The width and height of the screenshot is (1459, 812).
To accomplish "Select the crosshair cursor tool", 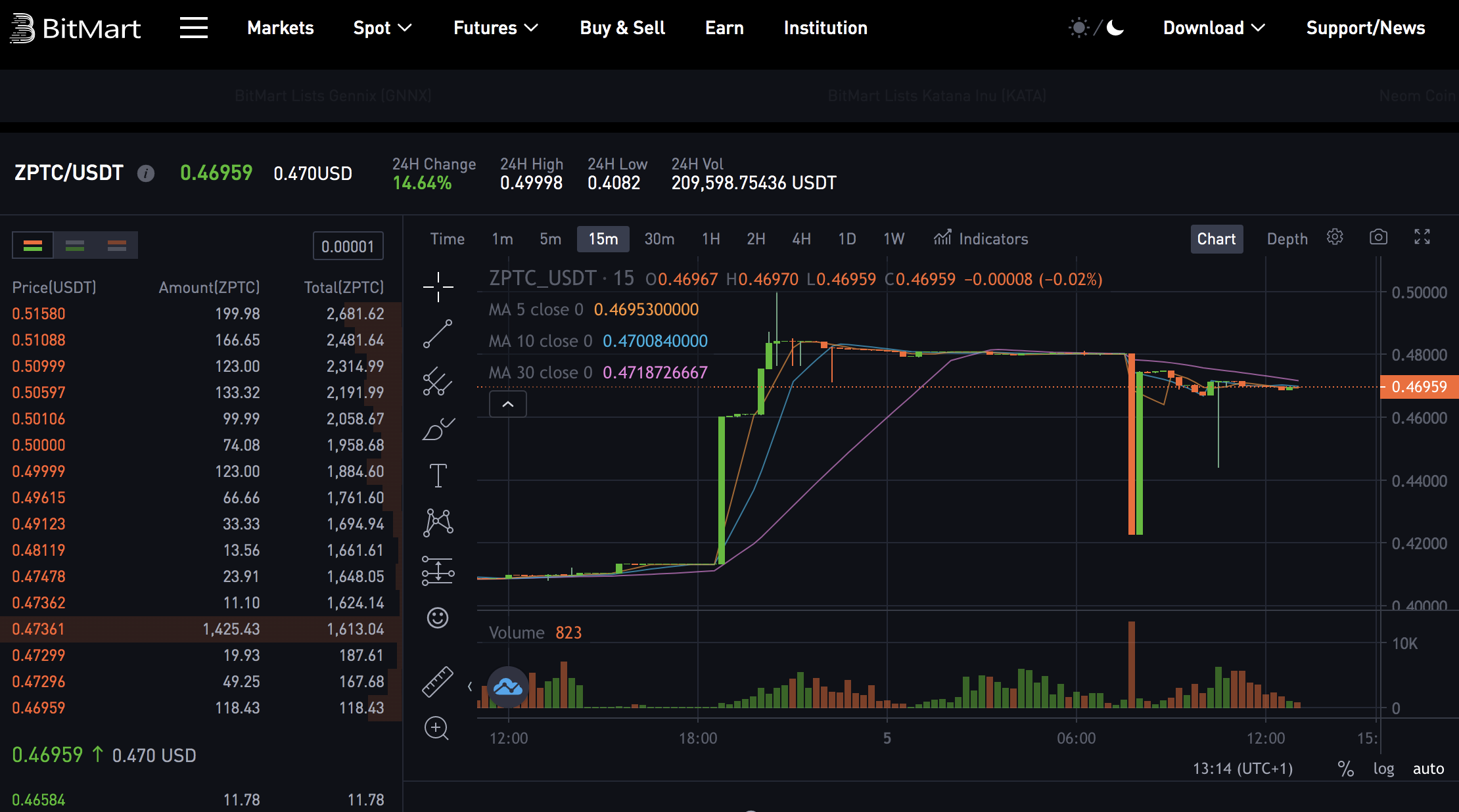I will coord(438,287).
